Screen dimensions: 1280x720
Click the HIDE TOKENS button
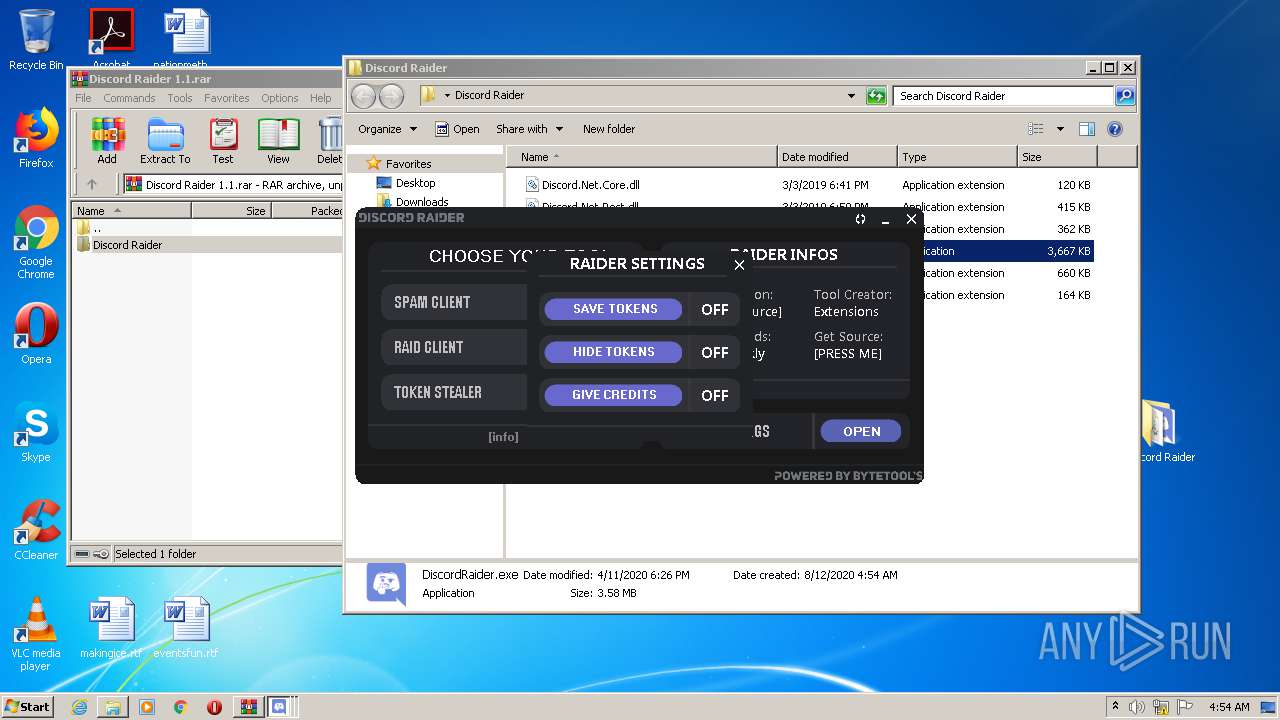pyautogui.click(x=614, y=352)
